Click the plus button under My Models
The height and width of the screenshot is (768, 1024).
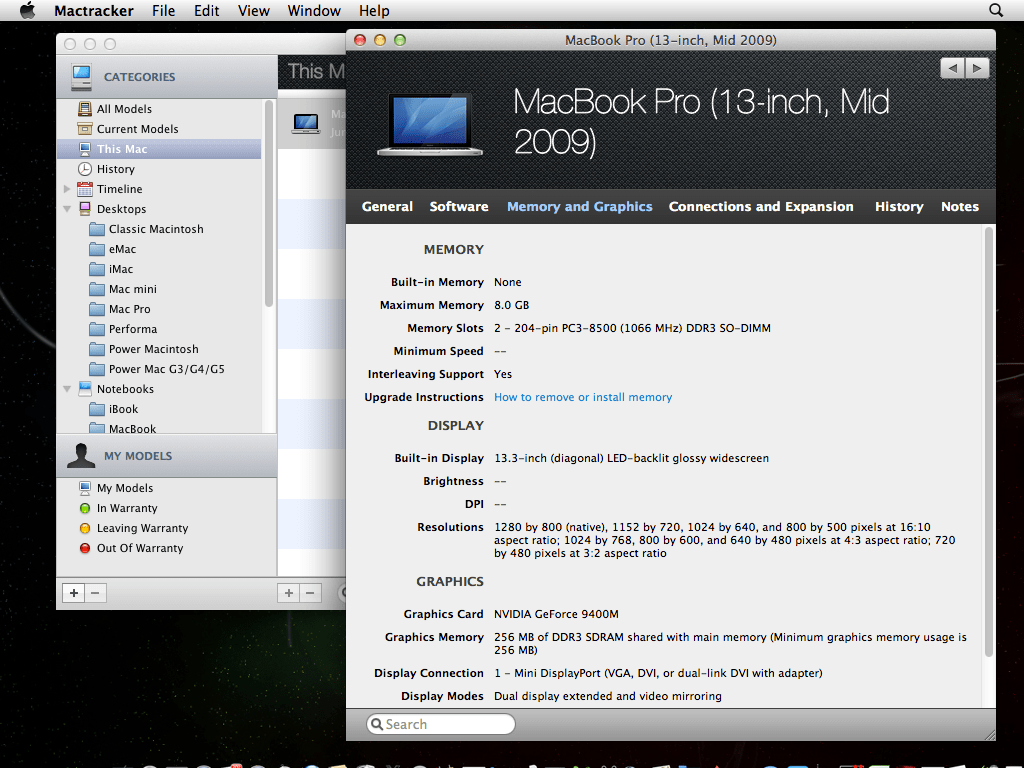[74, 593]
